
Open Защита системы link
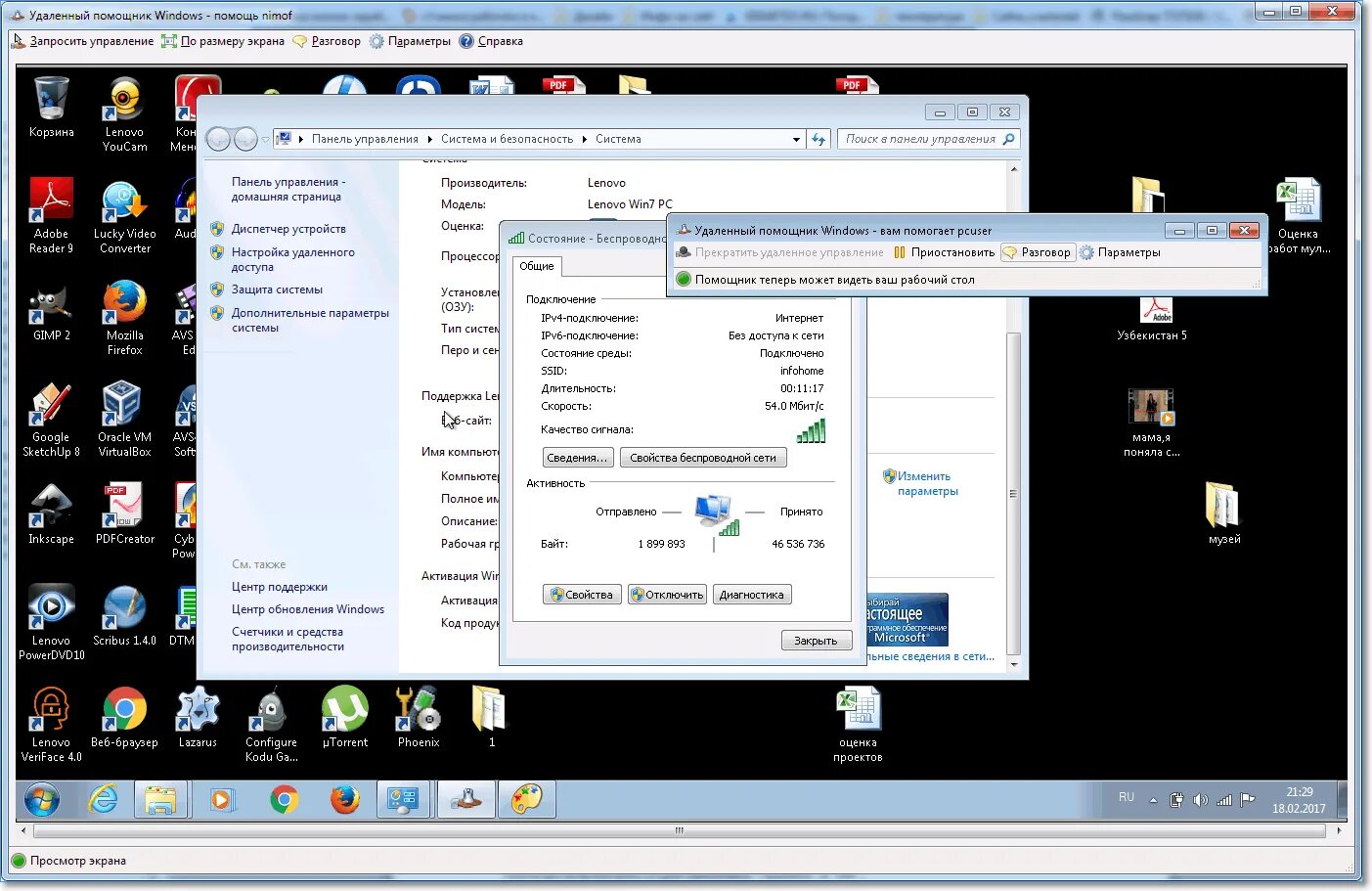(277, 290)
